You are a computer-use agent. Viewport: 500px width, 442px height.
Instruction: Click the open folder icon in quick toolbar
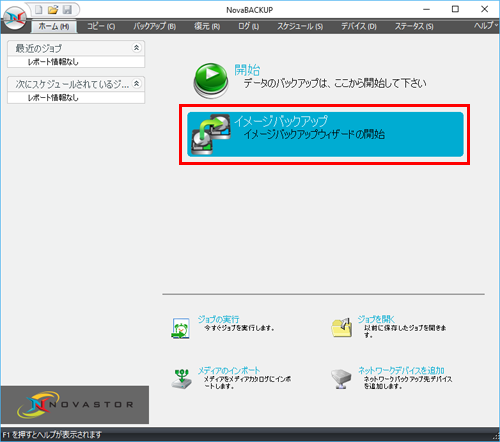[53, 10]
